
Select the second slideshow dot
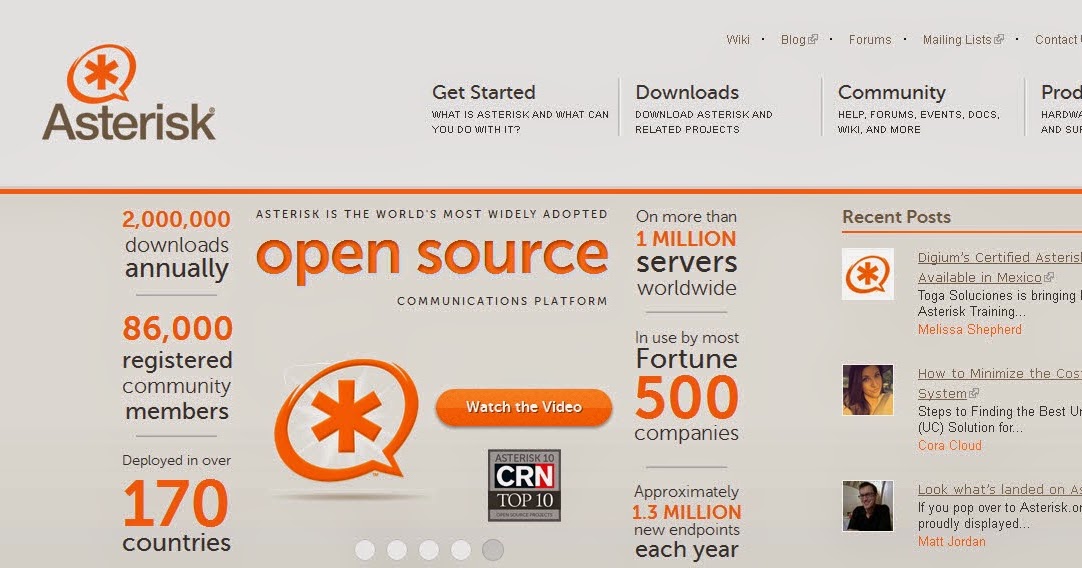[397, 550]
